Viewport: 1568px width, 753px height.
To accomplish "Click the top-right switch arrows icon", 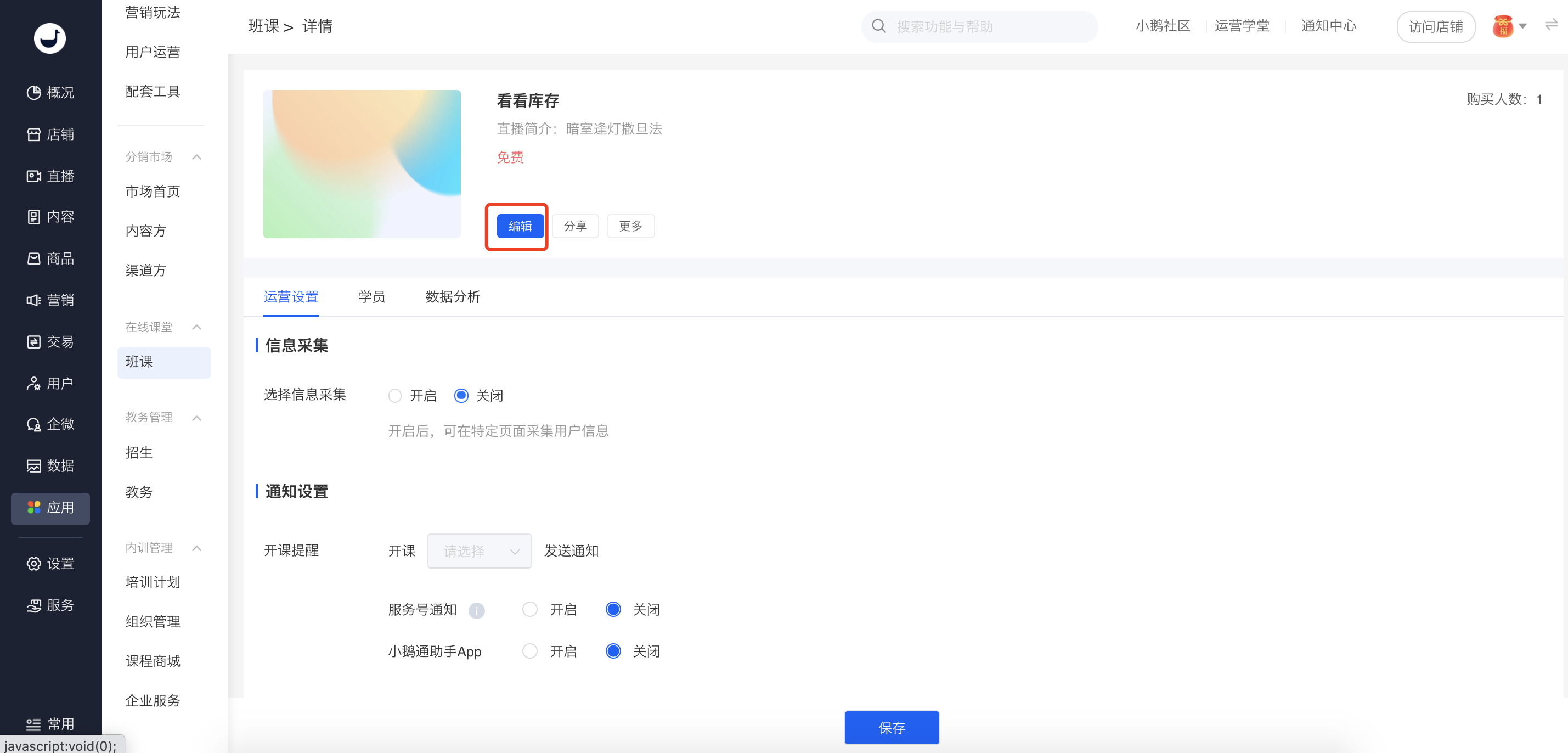I will click(1551, 25).
